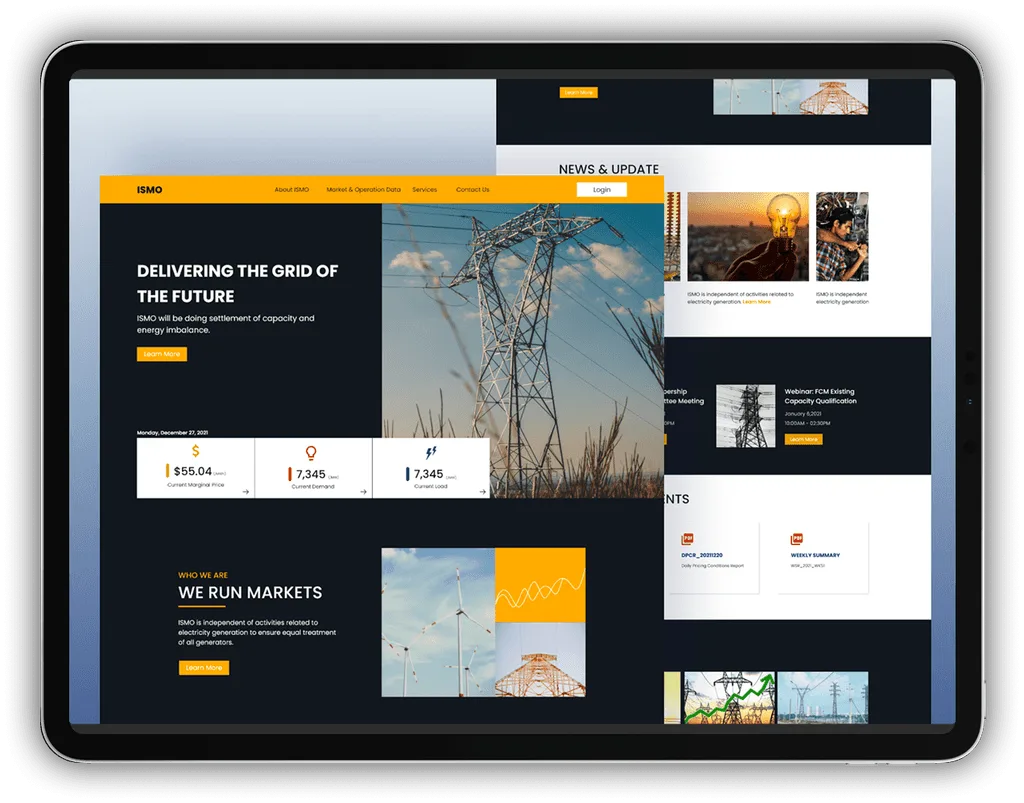Click the lightbulb Current Demand icon
Viewport: 1024px width, 803px height.
[311, 453]
